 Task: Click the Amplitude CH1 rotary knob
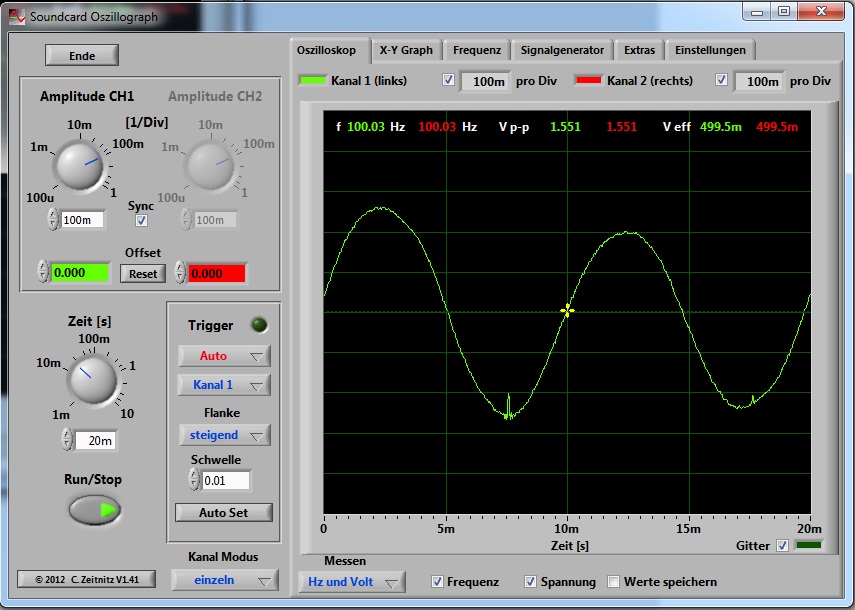80,166
